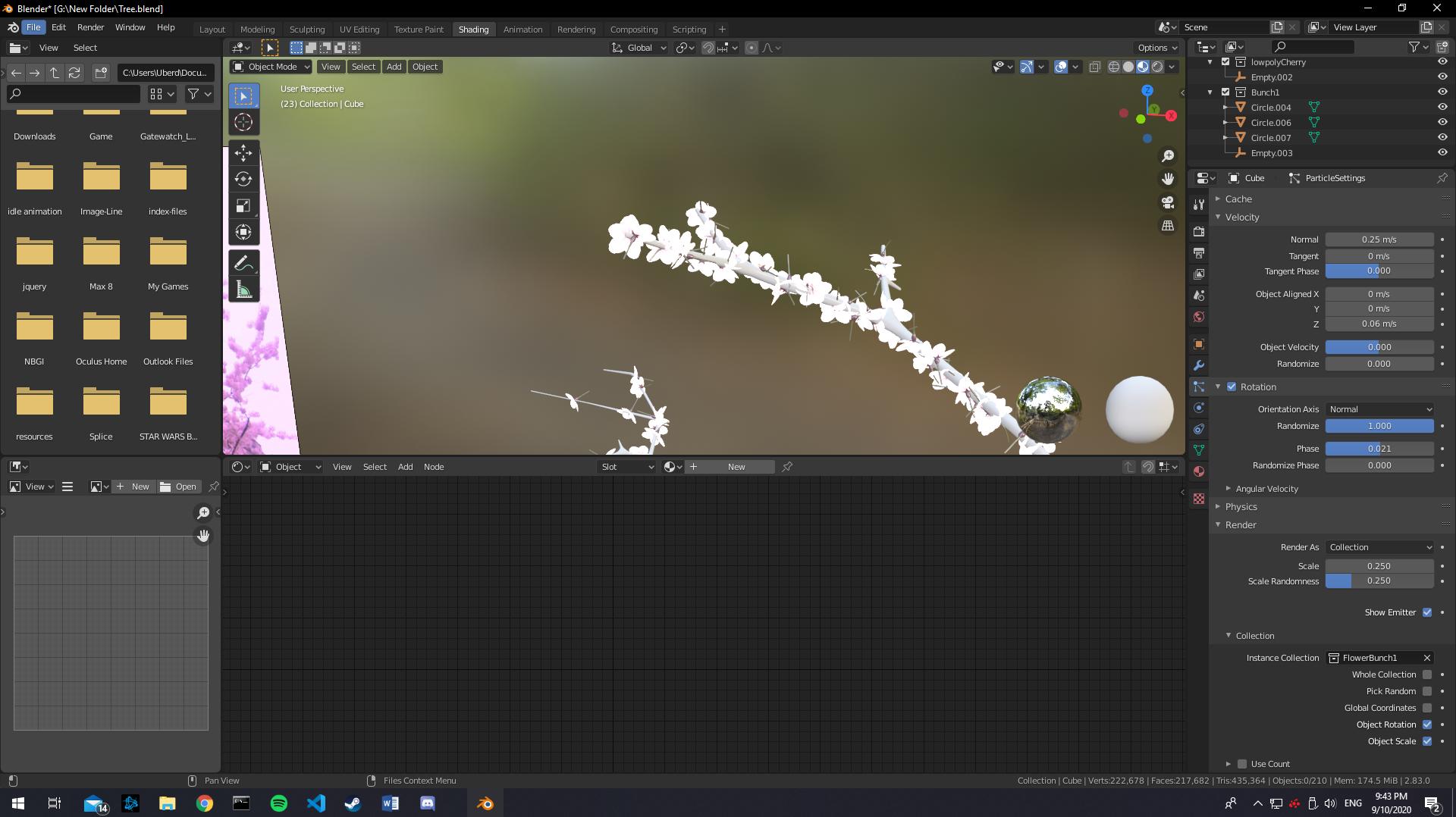The height and width of the screenshot is (817, 1456).
Task: Open the File menu
Action: [x=33, y=27]
